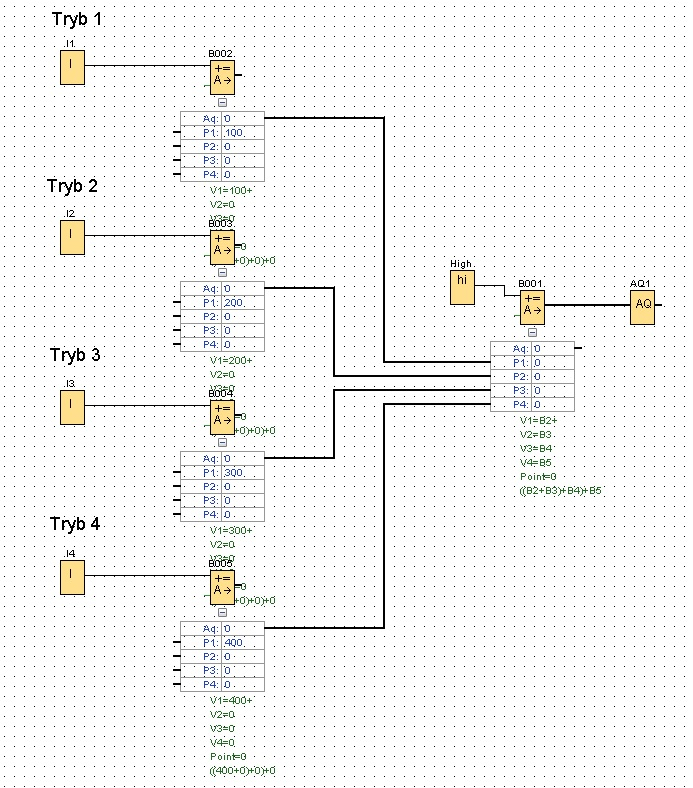Collapse the B005 parameter table
The image size is (693, 788).
tap(222, 612)
